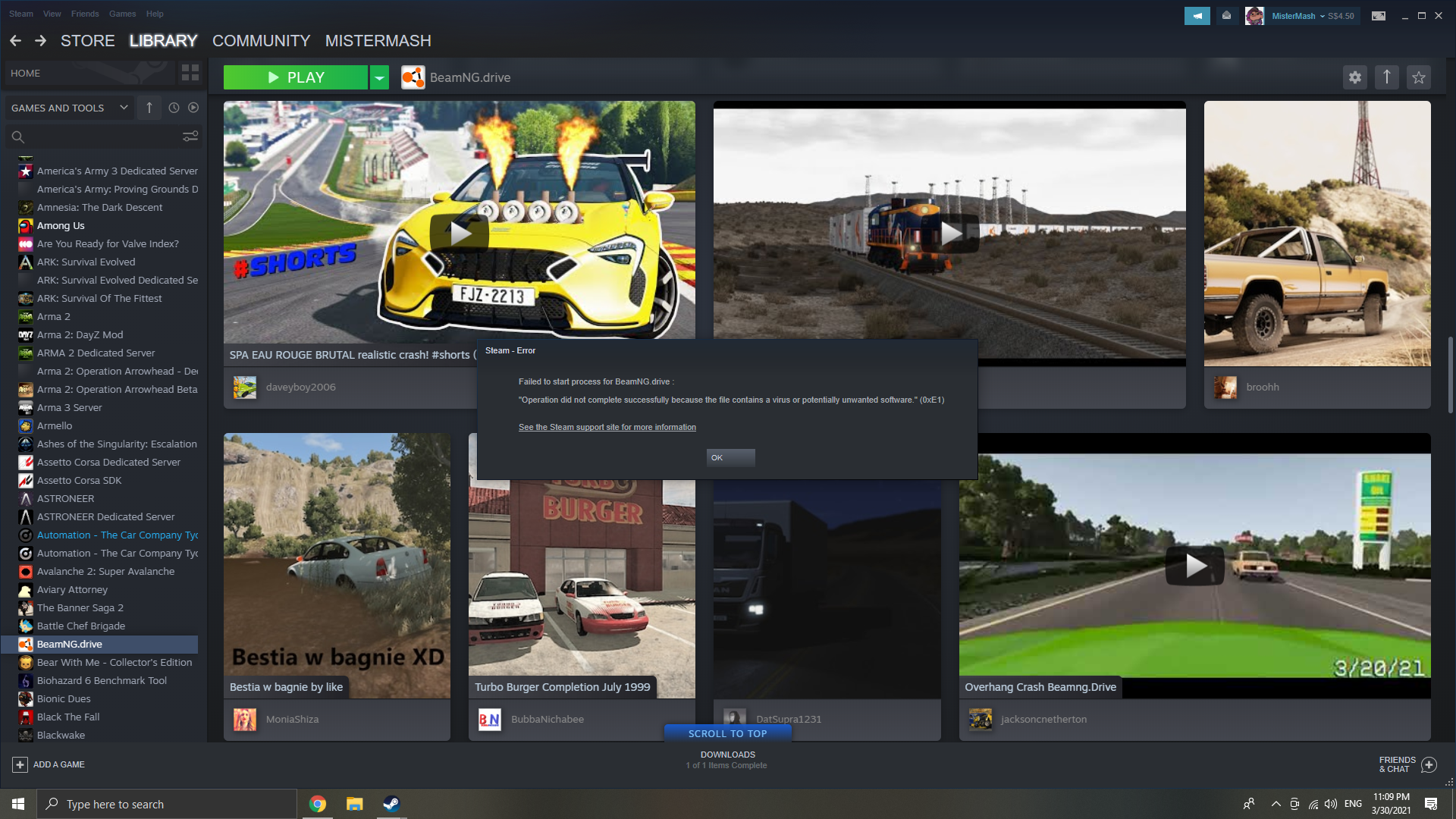
Task: Favorite BeamNG.drive with the star icon
Action: click(1419, 77)
